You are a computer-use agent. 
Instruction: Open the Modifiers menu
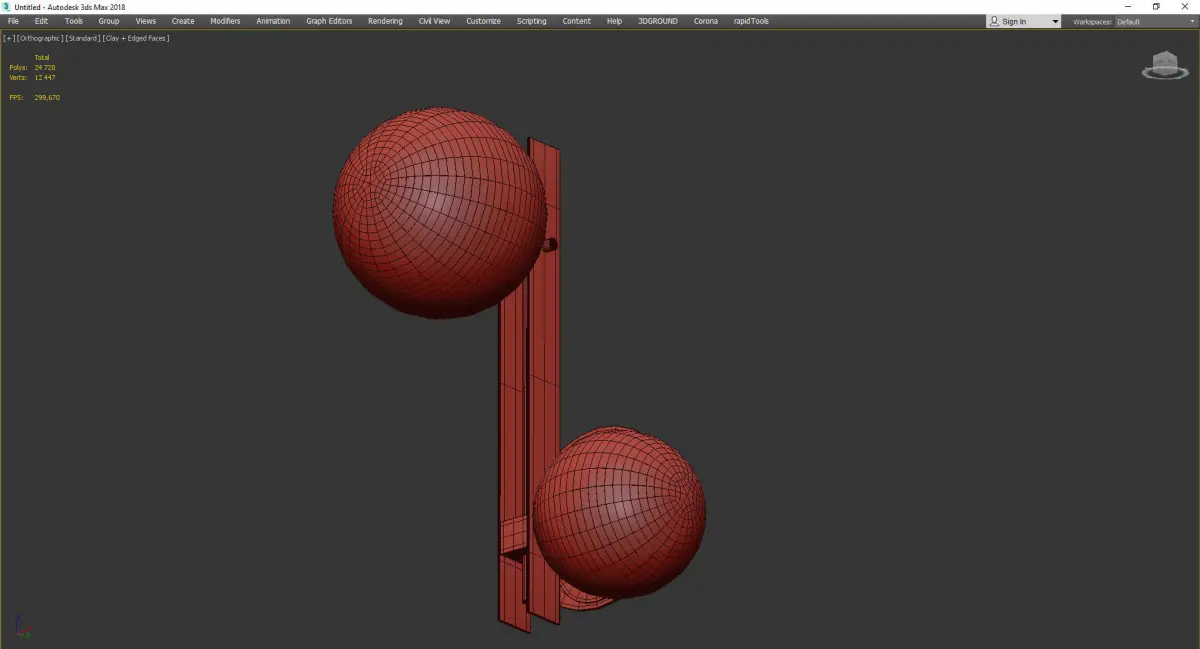(x=225, y=21)
